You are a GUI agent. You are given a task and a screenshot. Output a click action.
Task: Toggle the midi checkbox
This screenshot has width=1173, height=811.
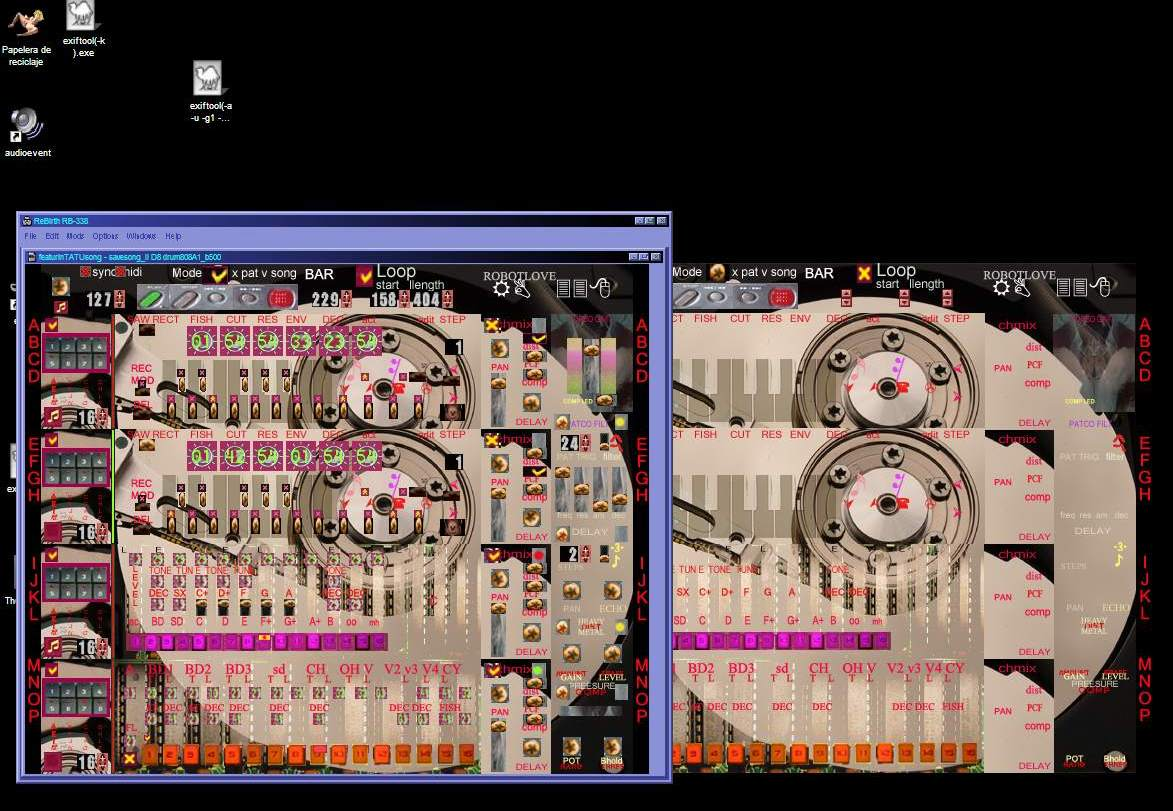(x=120, y=272)
